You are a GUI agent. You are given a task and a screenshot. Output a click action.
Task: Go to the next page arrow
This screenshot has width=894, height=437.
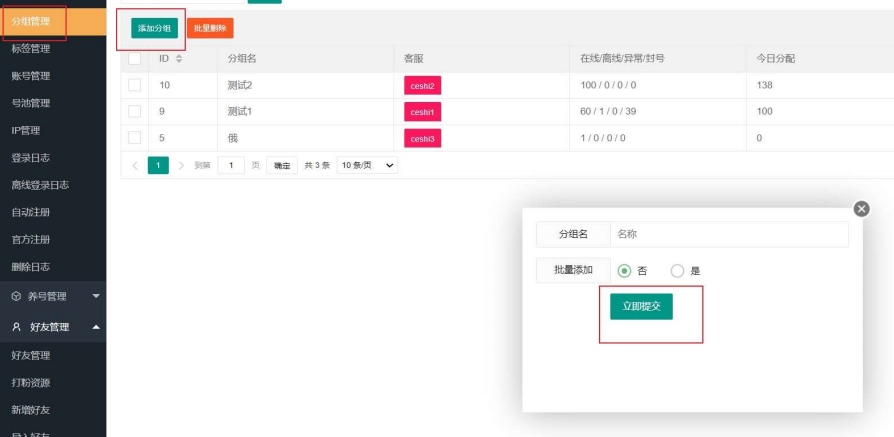point(181,165)
